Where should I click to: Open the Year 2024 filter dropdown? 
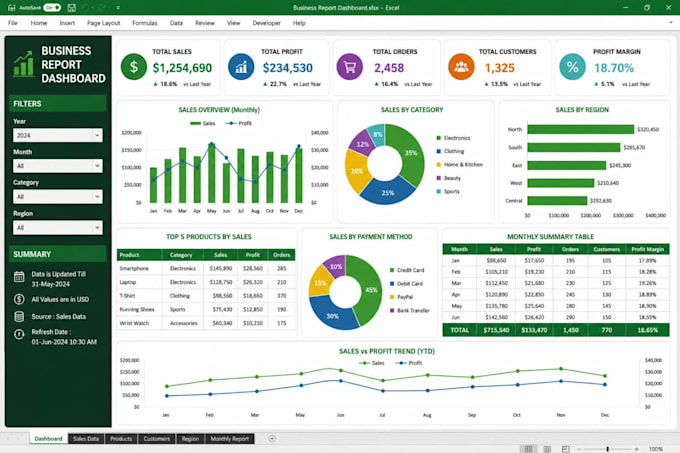coord(58,135)
